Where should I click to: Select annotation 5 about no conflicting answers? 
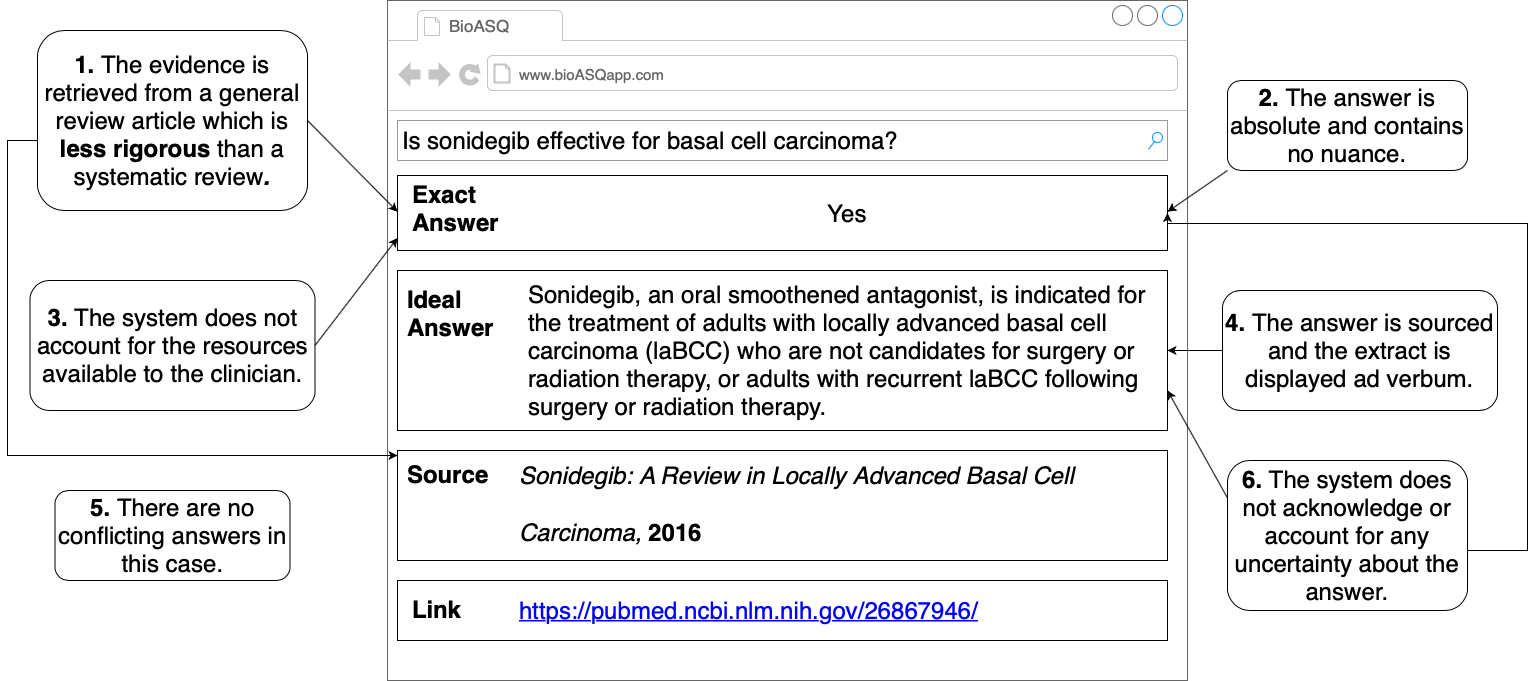coord(172,535)
